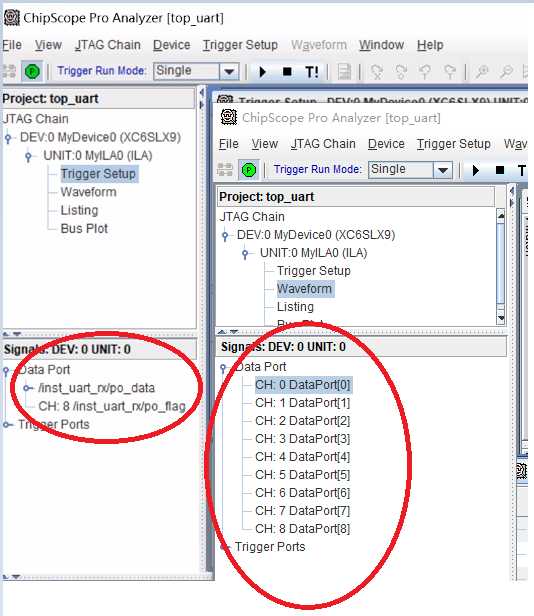Open Trigger Run Mode dropdown in front window

(443, 170)
